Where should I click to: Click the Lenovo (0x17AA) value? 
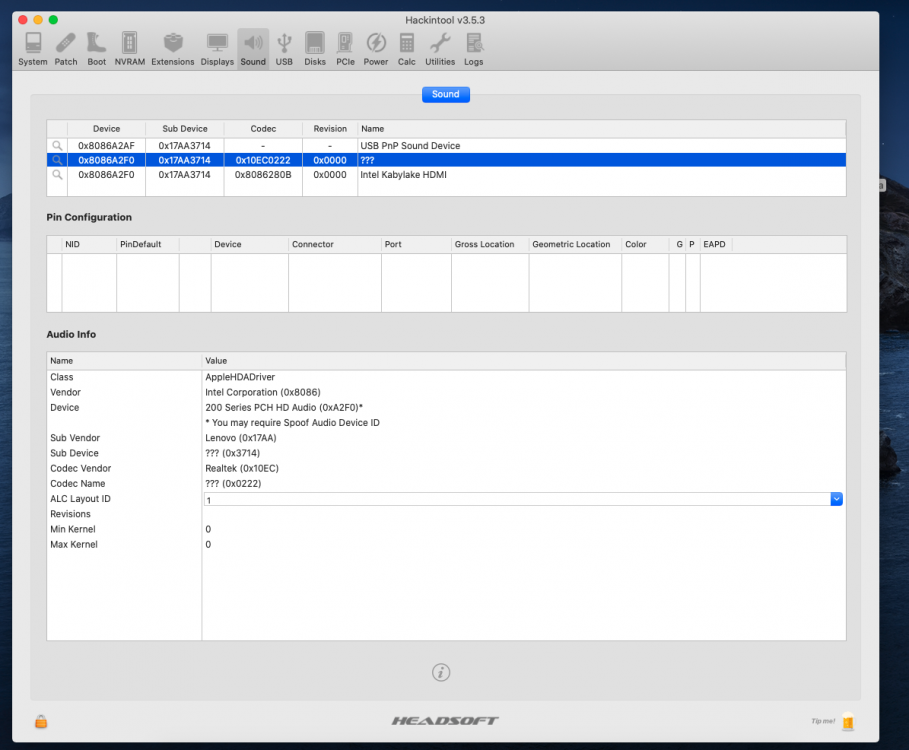[241, 438]
